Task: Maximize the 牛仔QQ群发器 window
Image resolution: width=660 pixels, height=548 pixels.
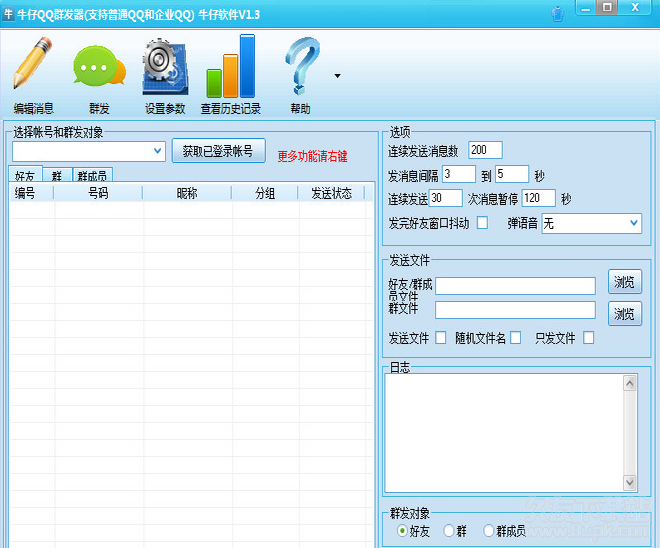Action: [607, 7]
